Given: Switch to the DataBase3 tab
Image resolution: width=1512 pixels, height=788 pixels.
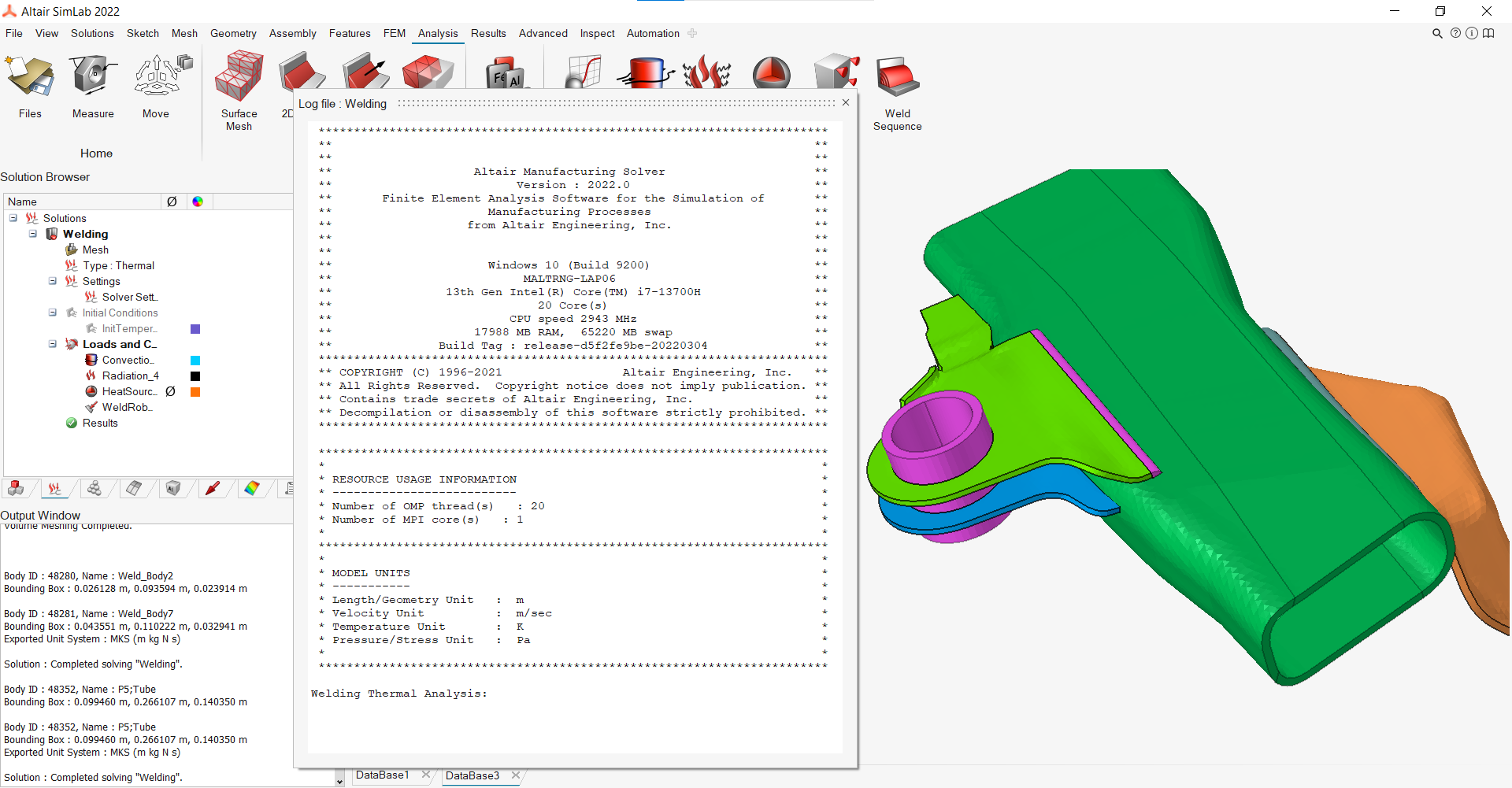Looking at the screenshot, I should pos(471,775).
